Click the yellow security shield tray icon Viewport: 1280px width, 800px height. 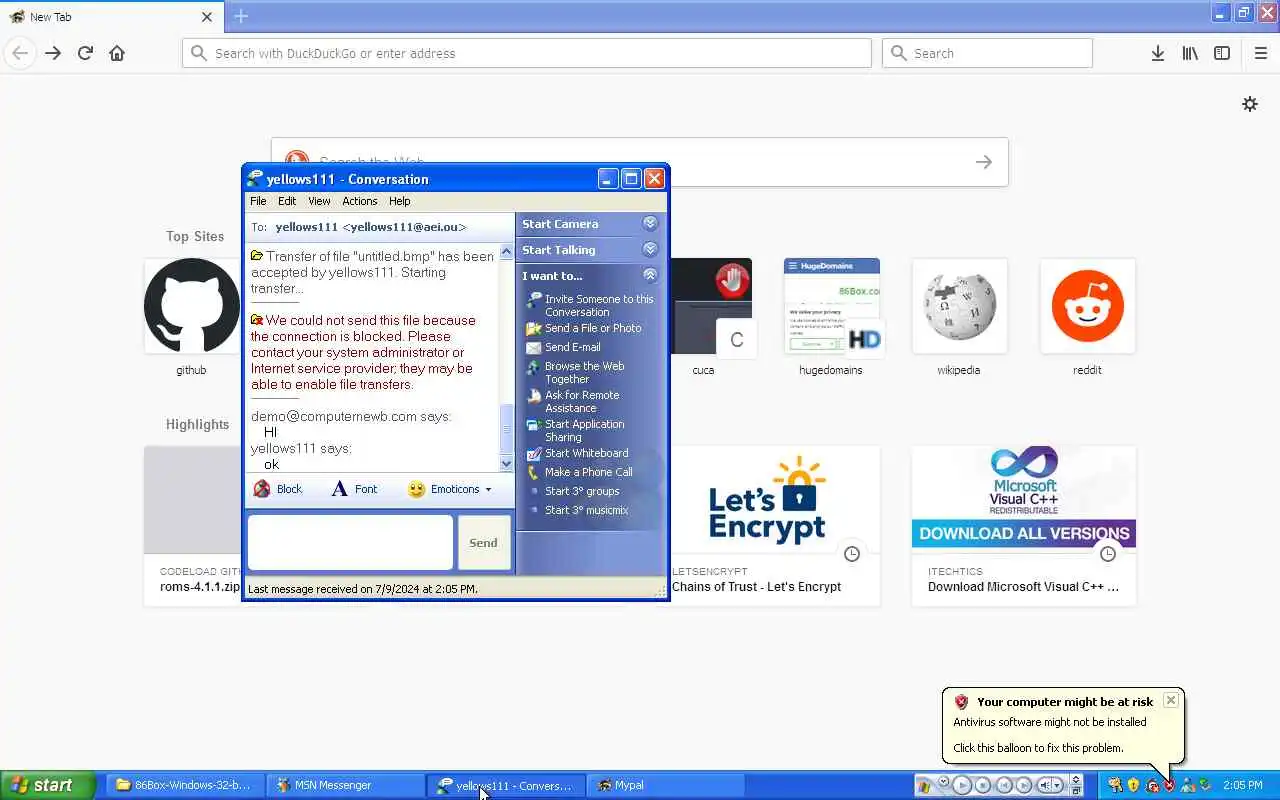pos(1134,785)
